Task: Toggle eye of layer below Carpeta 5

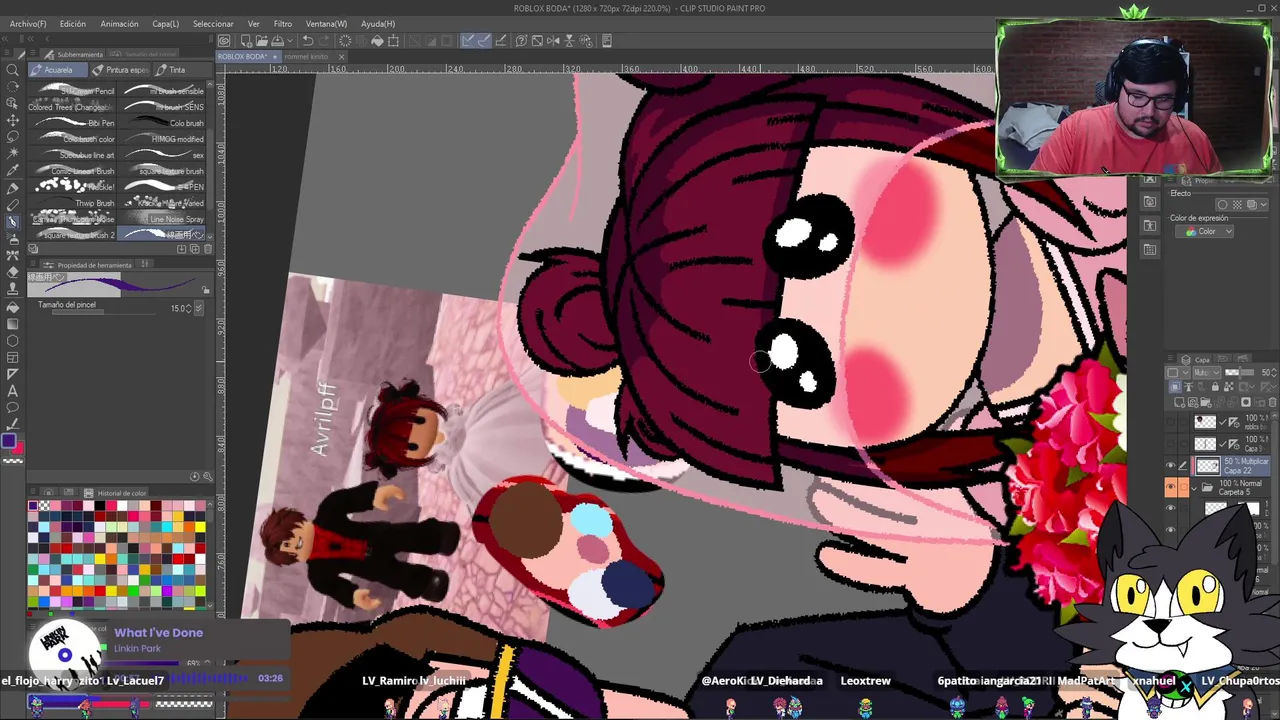Action: click(x=1170, y=507)
